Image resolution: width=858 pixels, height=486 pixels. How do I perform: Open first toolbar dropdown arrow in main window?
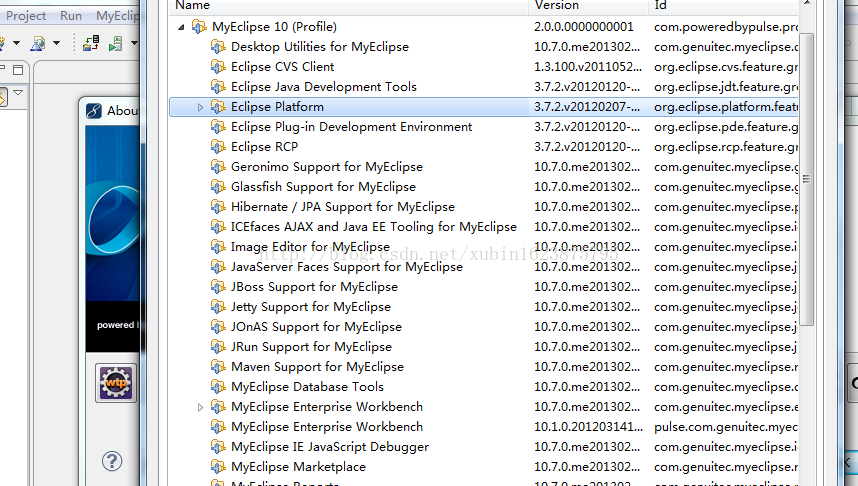[x=16, y=43]
